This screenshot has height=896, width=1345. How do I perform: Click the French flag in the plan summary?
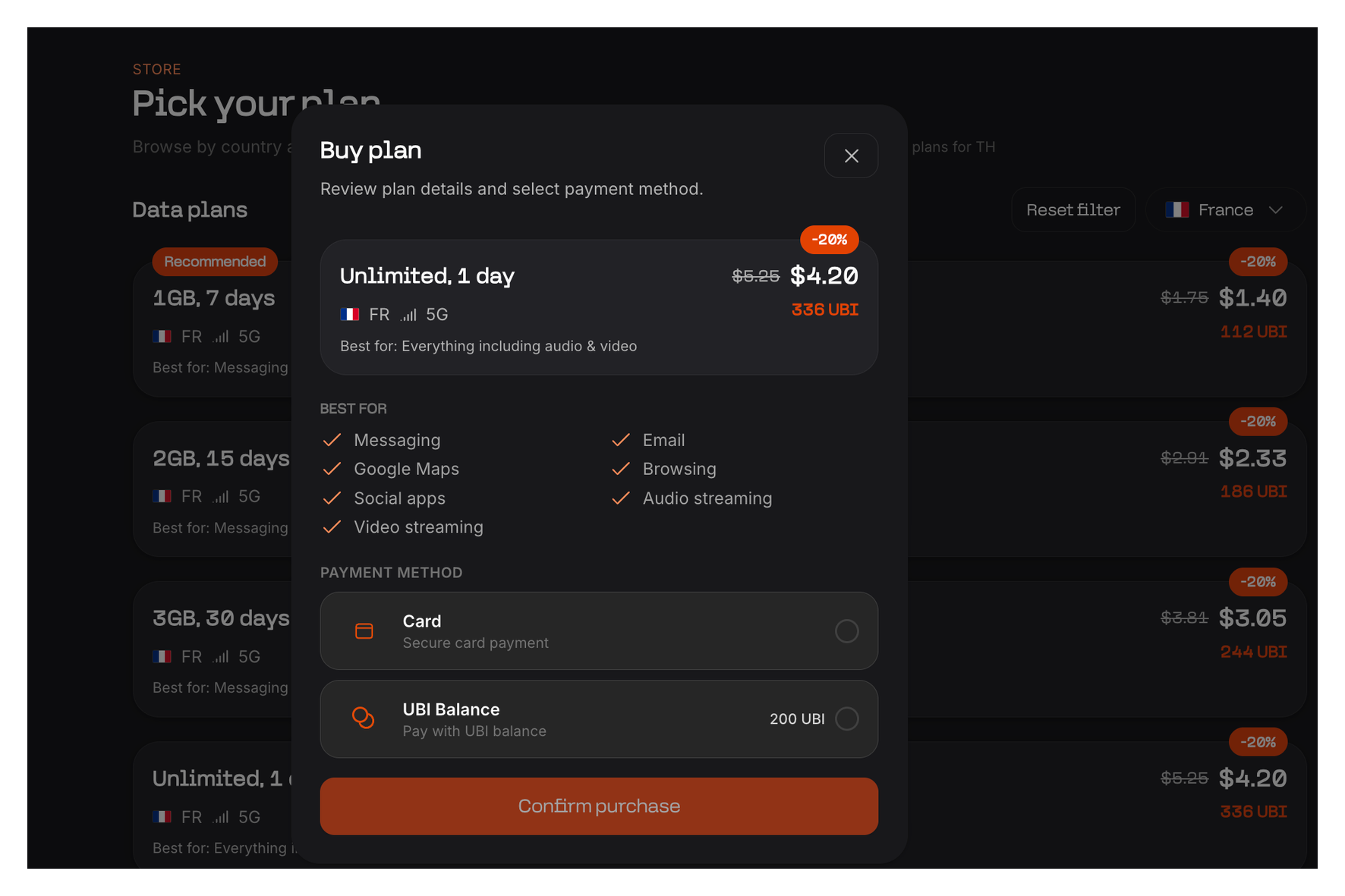click(350, 314)
